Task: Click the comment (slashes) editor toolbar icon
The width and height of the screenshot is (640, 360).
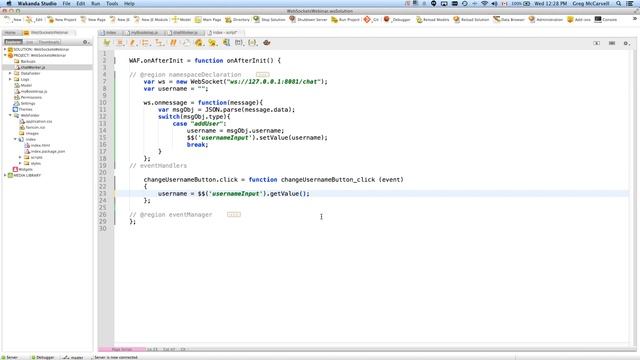Action: click(173, 43)
